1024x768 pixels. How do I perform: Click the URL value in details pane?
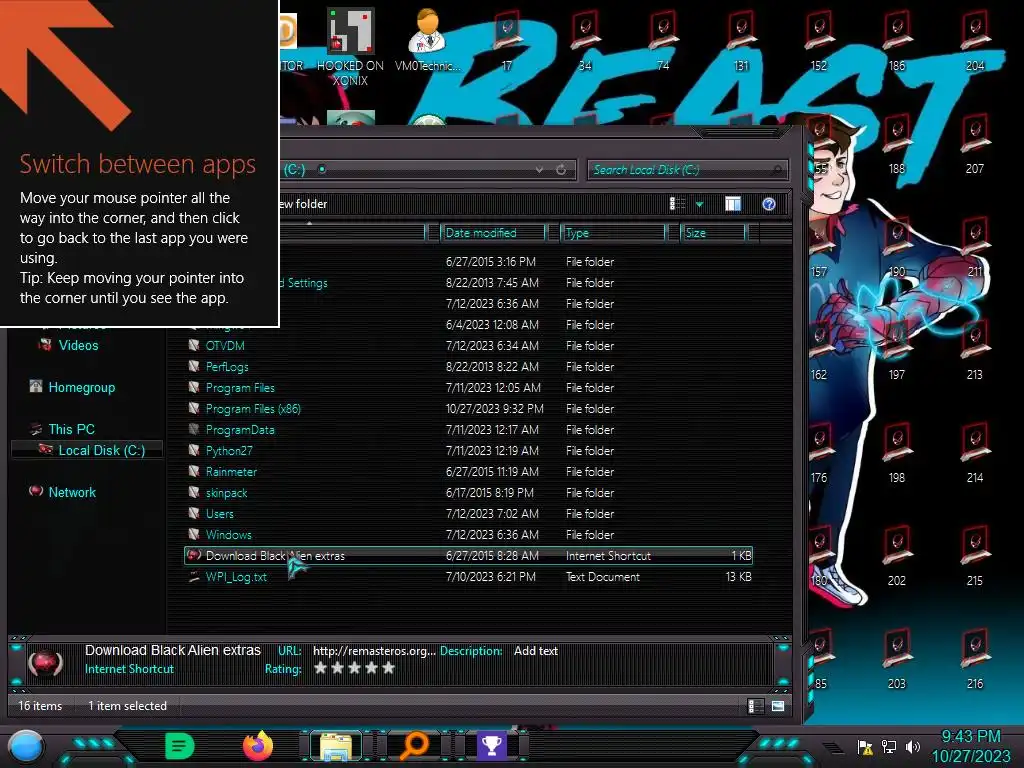[374, 651]
